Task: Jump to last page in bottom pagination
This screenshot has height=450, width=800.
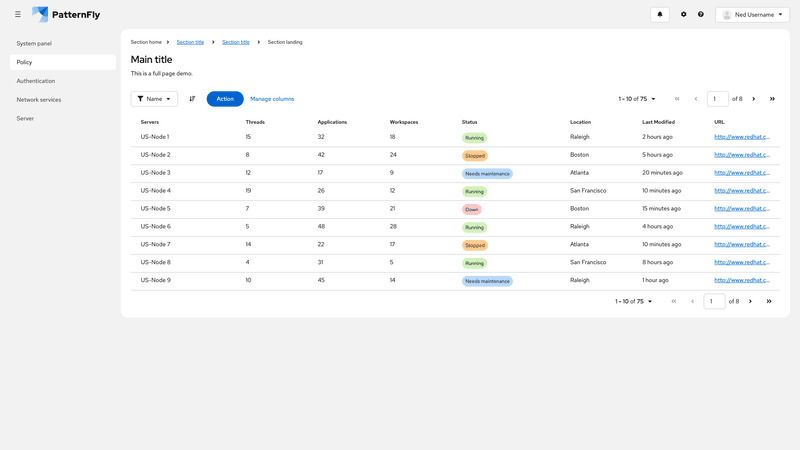Action: pyautogui.click(x=769, y=301)
